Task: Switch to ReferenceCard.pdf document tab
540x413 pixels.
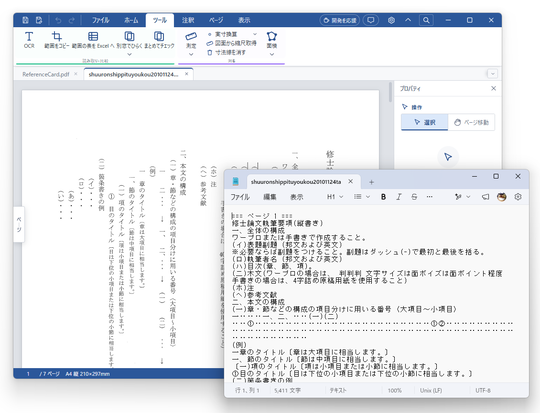Action: coord(46,74)
